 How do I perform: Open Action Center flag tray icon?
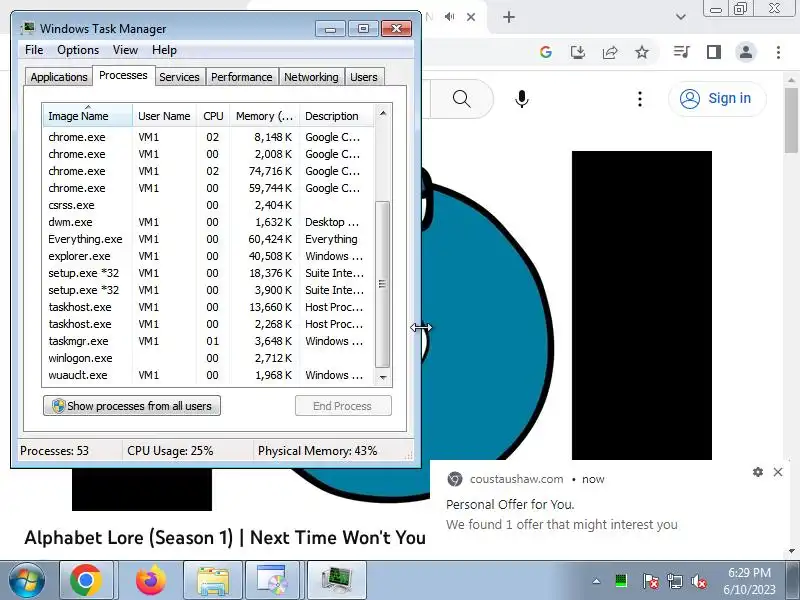tap(650, 581)
